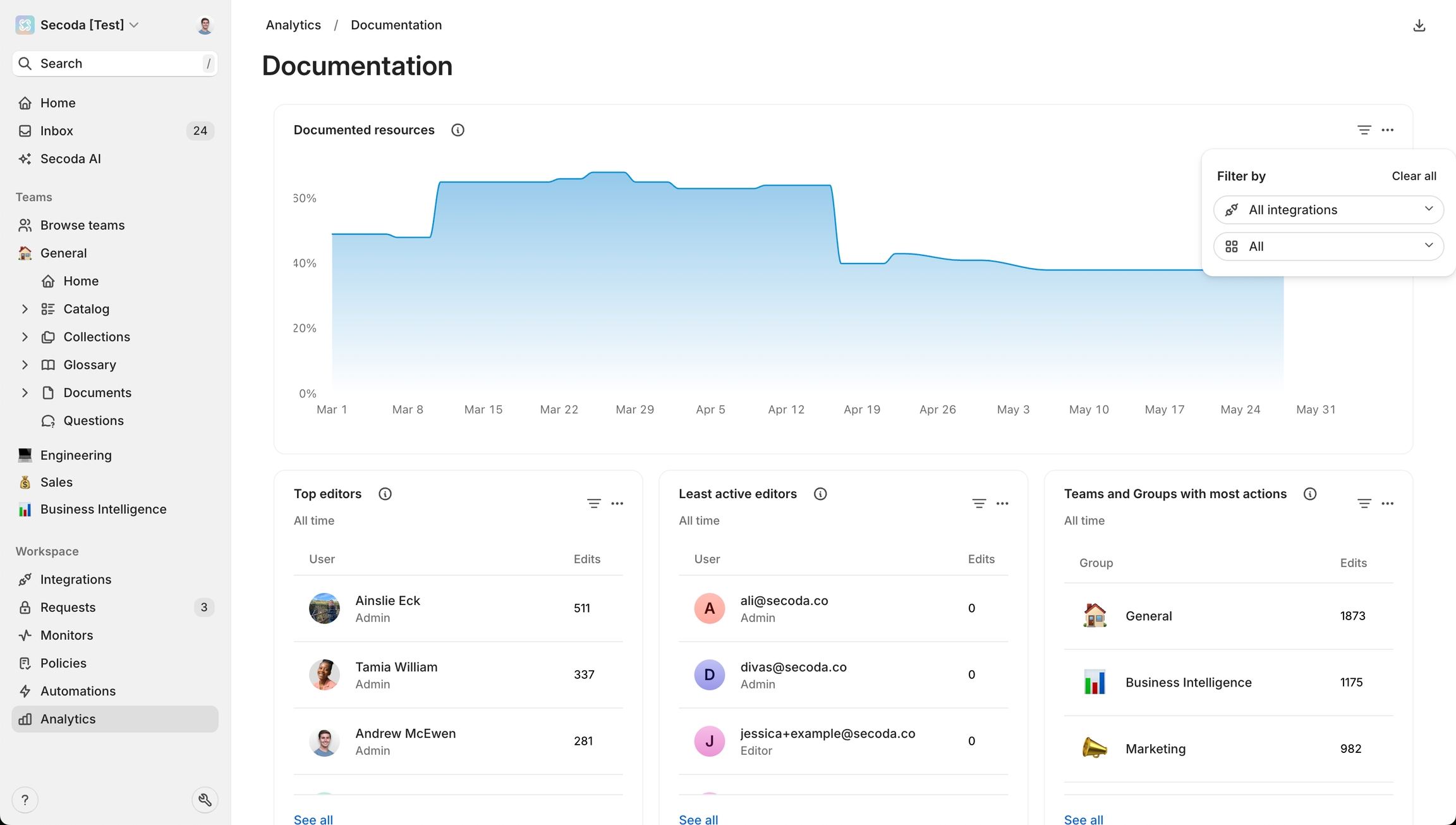Click the Search input field
The width and height of the screenshot is (1456, 825).
coord(115,63)
